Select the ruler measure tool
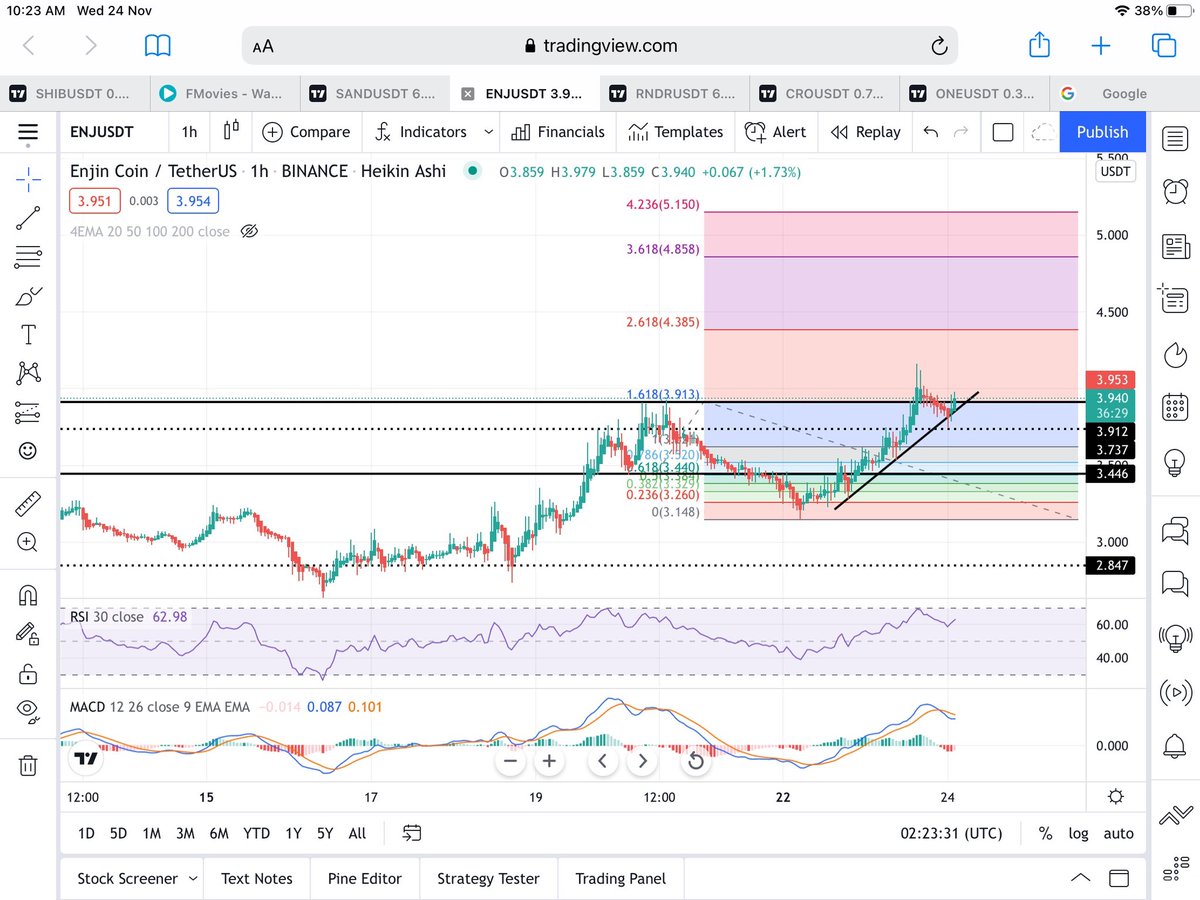Screen dimensions: 1200x900 click(28, 503)
